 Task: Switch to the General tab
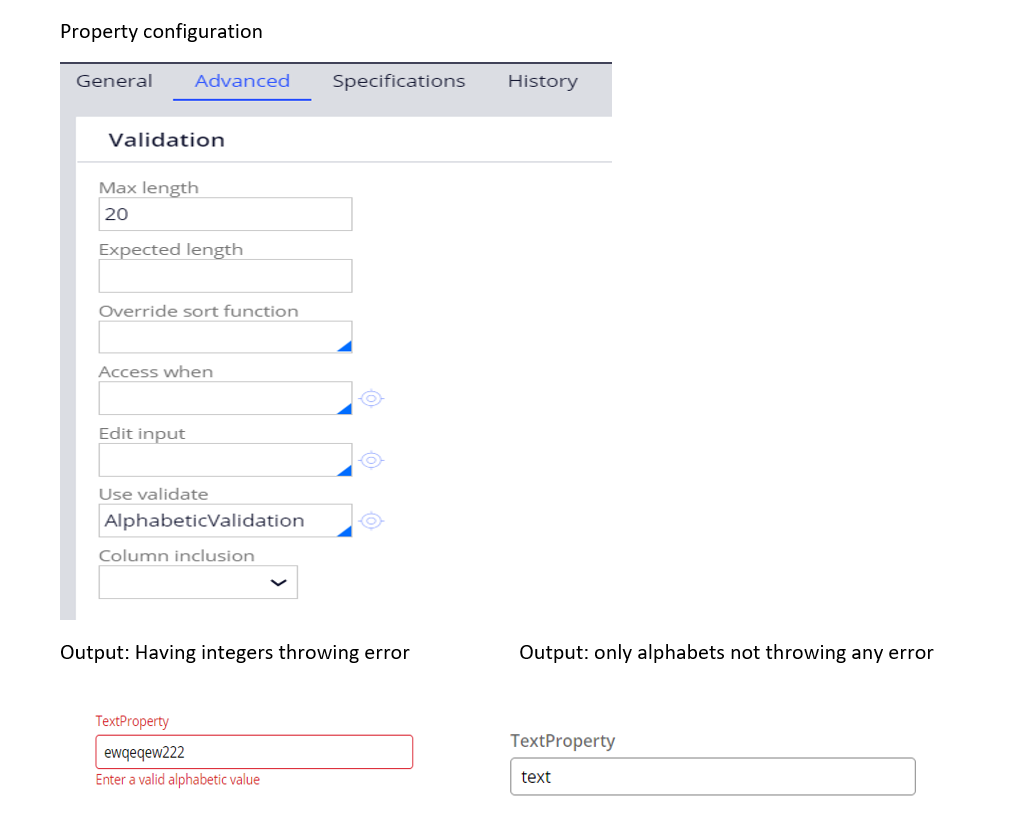coord(114,81)
